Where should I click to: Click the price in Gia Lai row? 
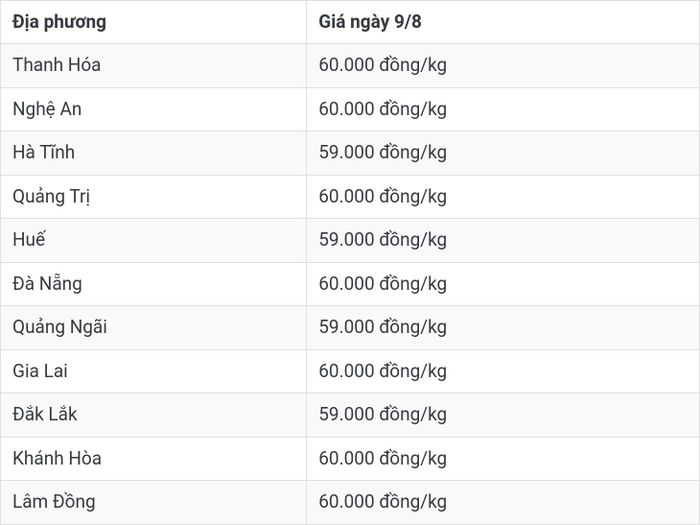pos(383,371)
